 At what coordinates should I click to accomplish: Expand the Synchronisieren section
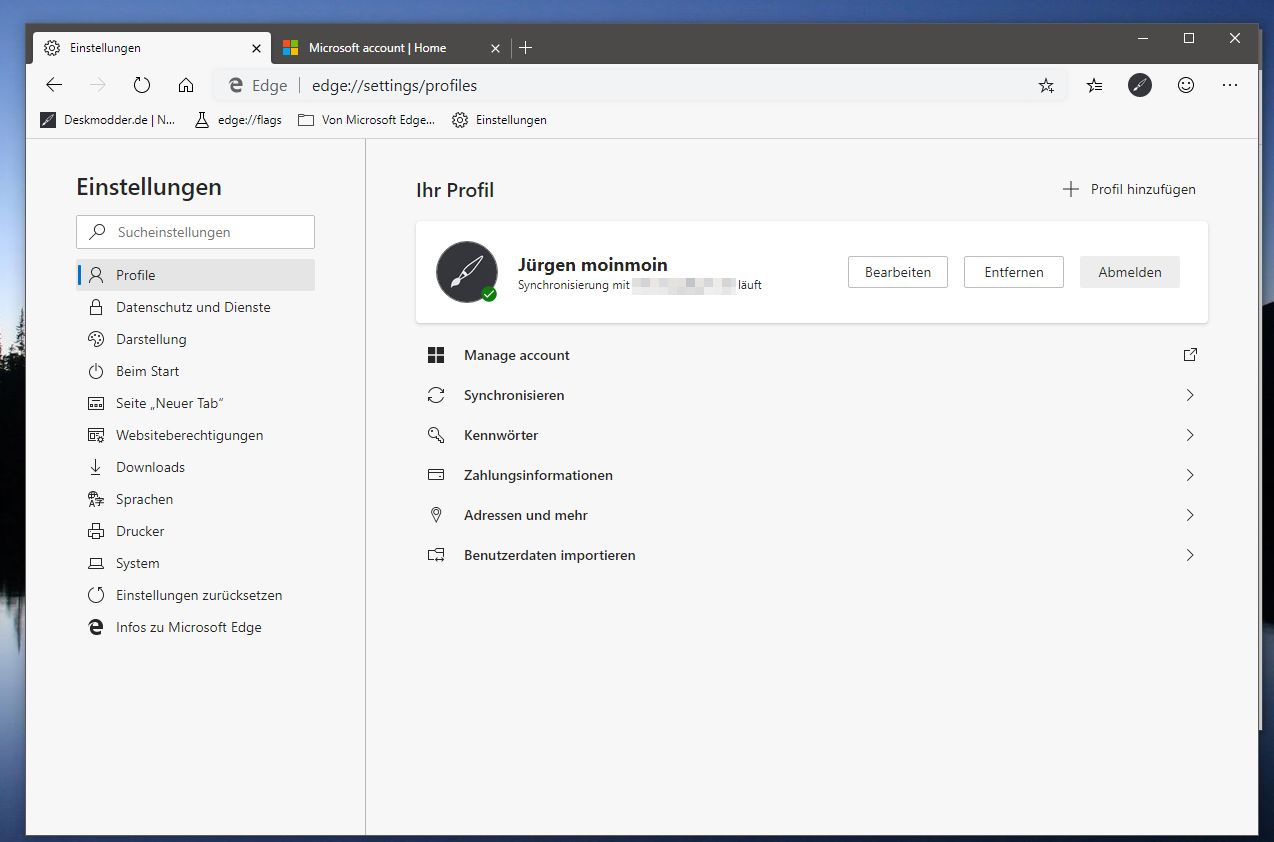812,395
